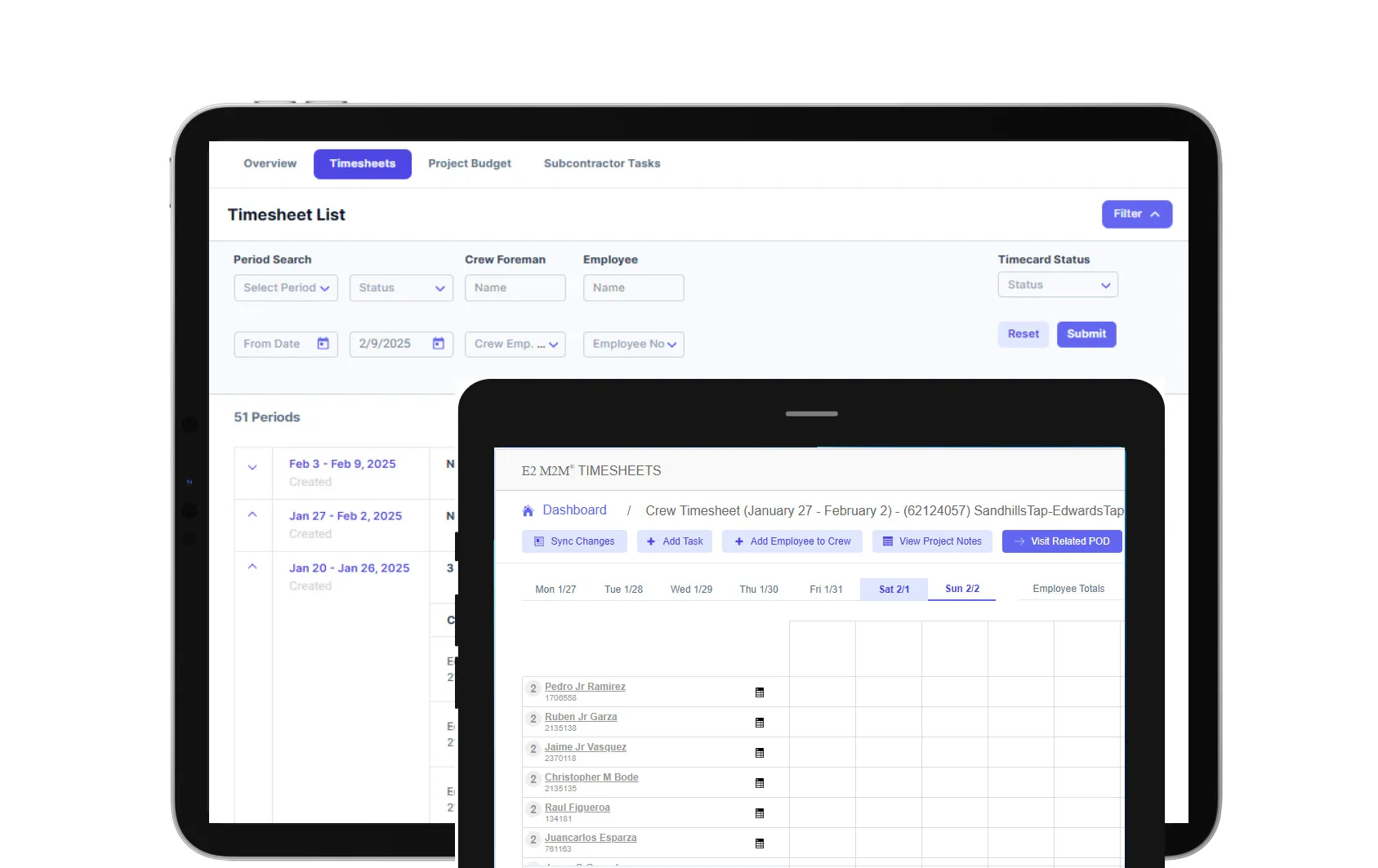This screenshot has width=1378, height=868.
Task: Switch to the Project Budget tab
Action: pyautogui.click(x=470, y=163)
